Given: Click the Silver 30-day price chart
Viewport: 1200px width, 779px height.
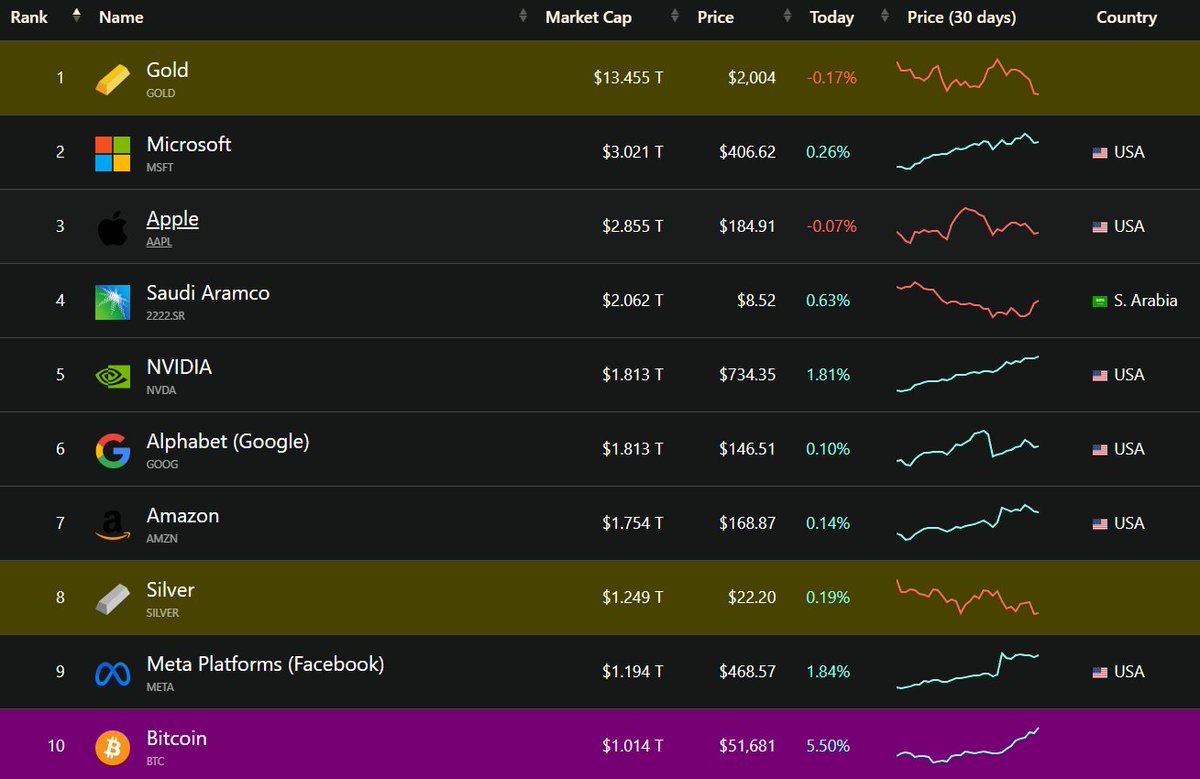Looking at the screenshot, I should (968, 597).
